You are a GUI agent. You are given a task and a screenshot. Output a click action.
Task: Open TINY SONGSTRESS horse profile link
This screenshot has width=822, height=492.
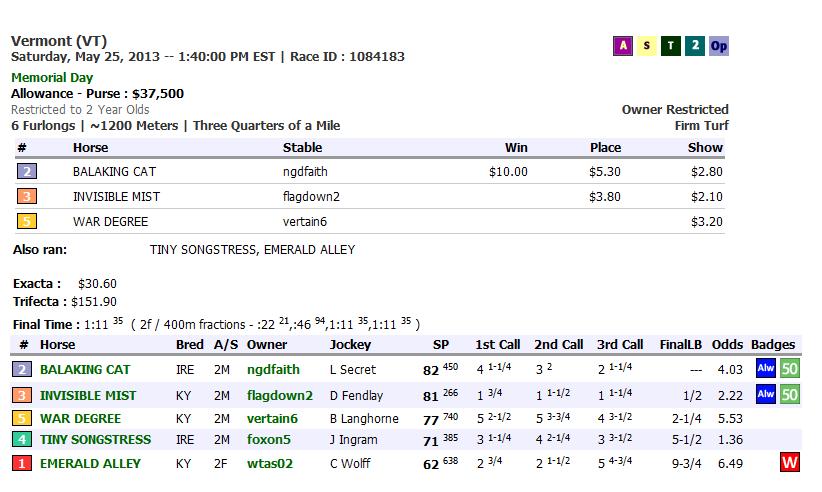click(x=95, y=440)
